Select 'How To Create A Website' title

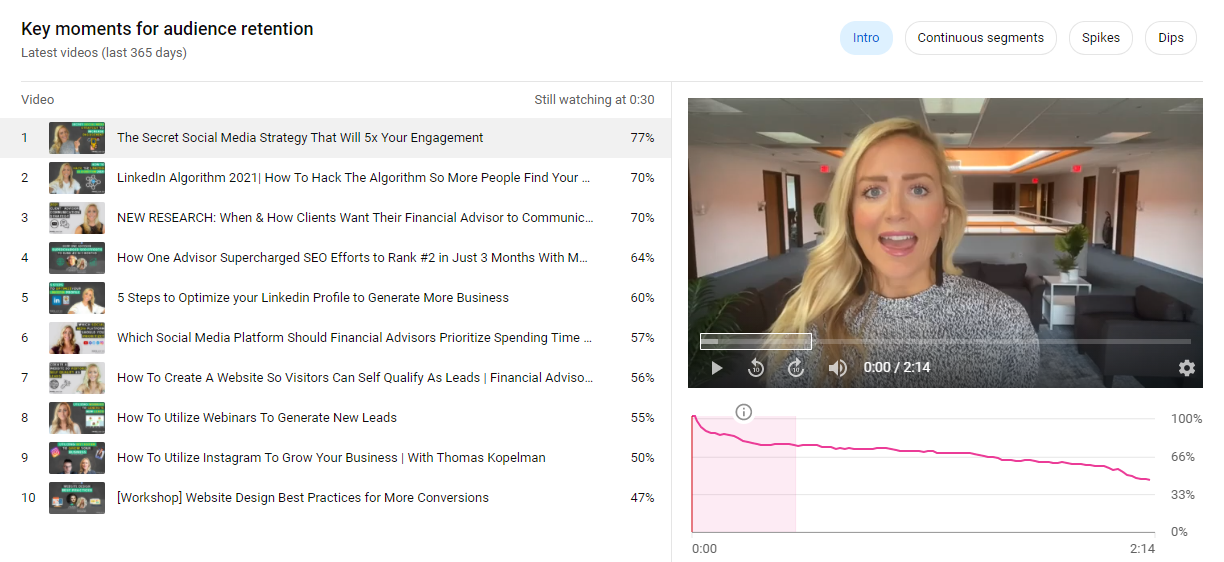pos(355,378)
